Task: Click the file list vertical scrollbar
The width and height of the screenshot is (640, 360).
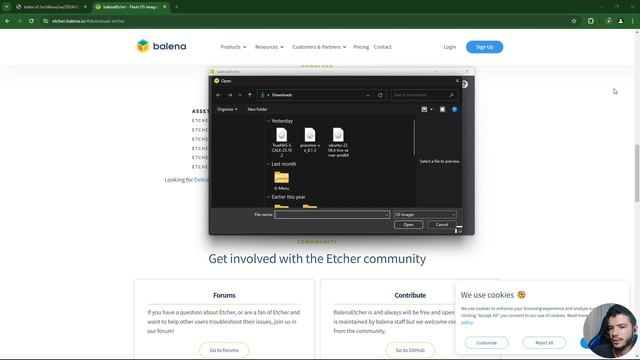Action: click(x=414, y=138)
